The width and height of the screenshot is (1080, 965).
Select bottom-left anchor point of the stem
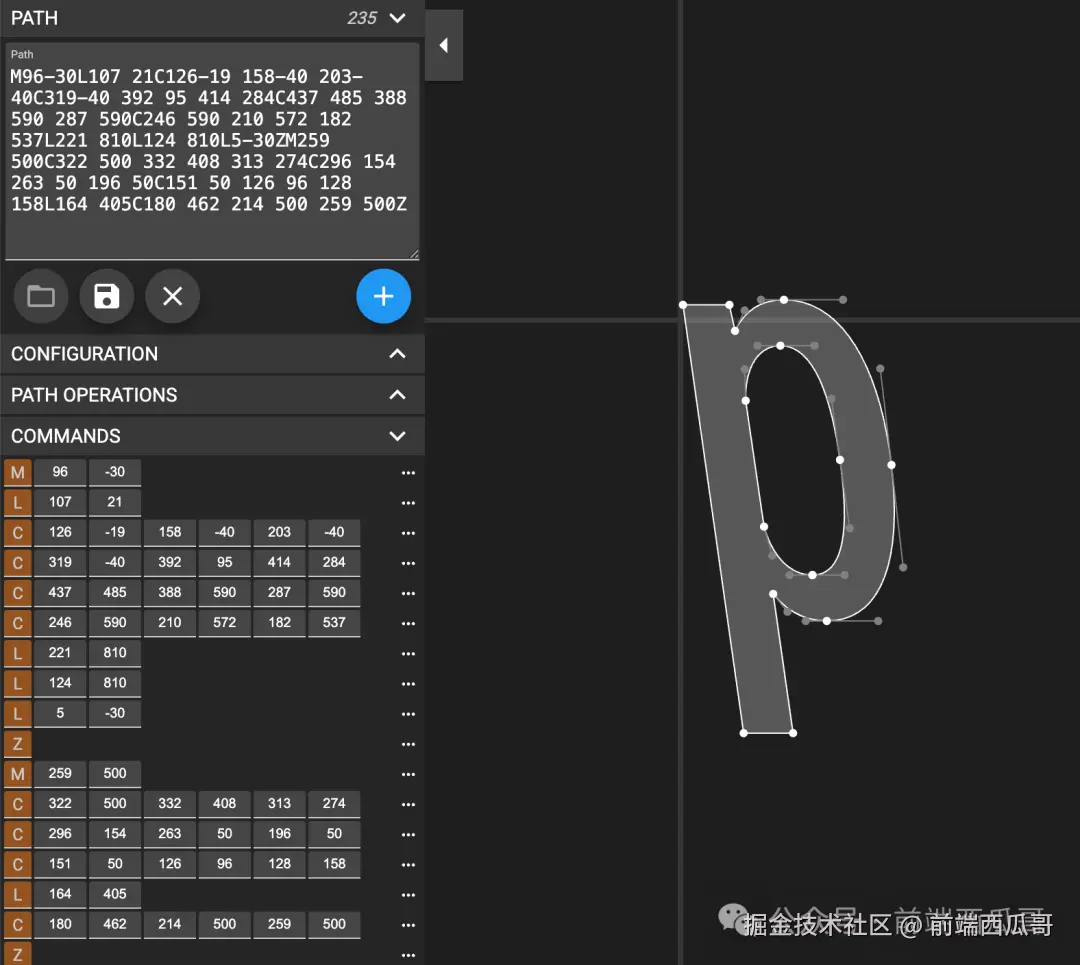pos(744,733)
